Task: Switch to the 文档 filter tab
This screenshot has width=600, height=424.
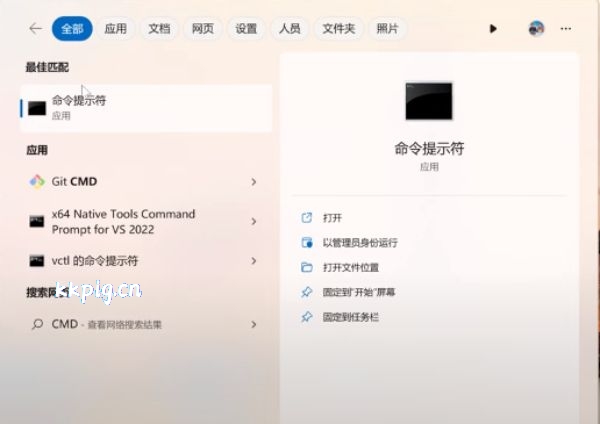Action: point(159,29)
